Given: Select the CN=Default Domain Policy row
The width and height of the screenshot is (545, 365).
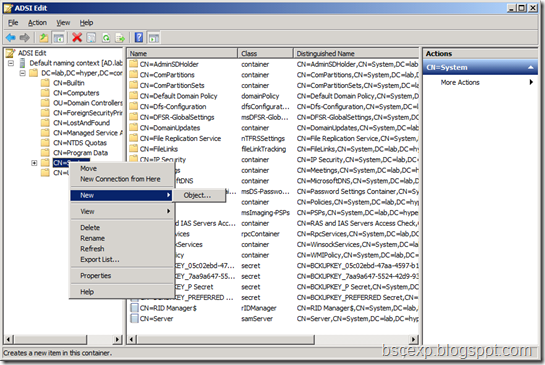Looking at the screenshot, I should [x=274, y=96].
